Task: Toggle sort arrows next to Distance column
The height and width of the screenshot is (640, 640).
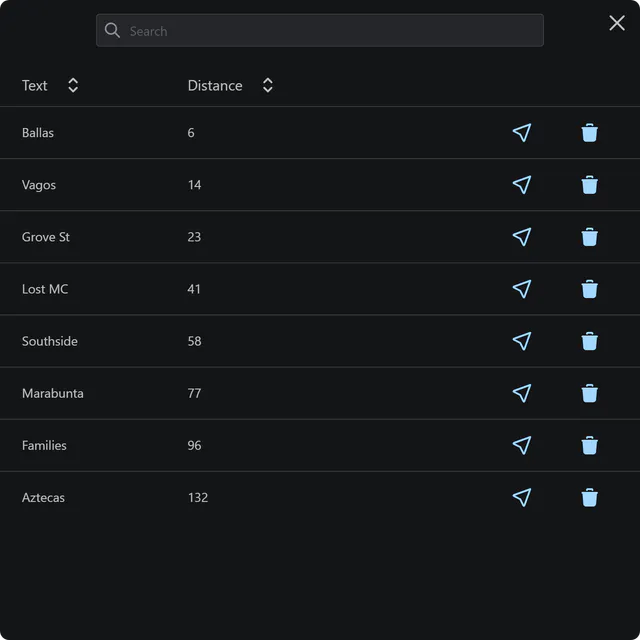Action: click(268, 85)
